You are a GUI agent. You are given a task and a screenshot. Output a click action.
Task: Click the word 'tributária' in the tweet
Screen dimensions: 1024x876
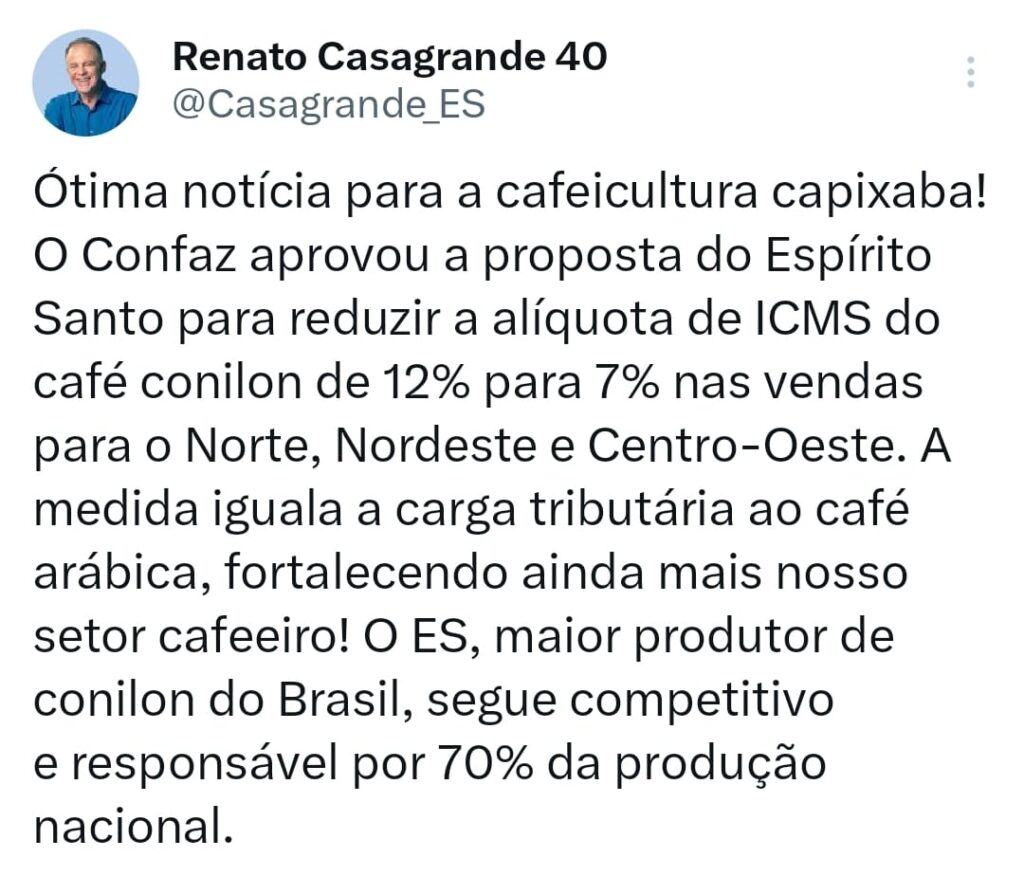(632, 509)
